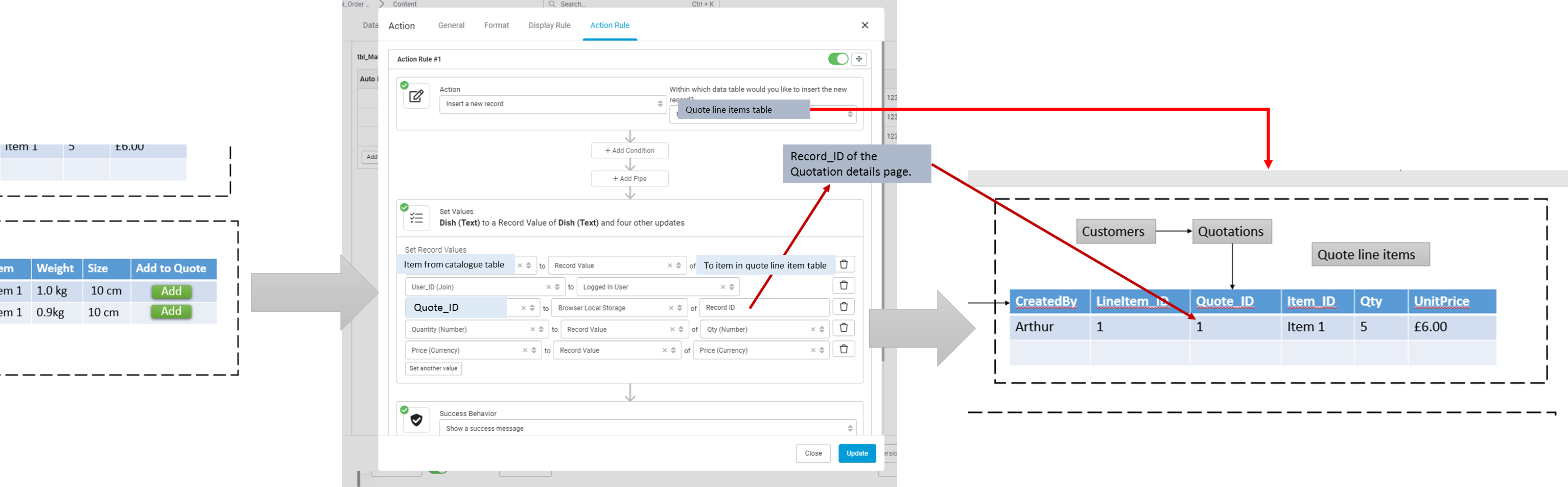The height and width of the screenshot is (487, 1568).
Task: Open the Browser Local Storage dropdown
Action: pyautogui.click(x=680, y=308)
